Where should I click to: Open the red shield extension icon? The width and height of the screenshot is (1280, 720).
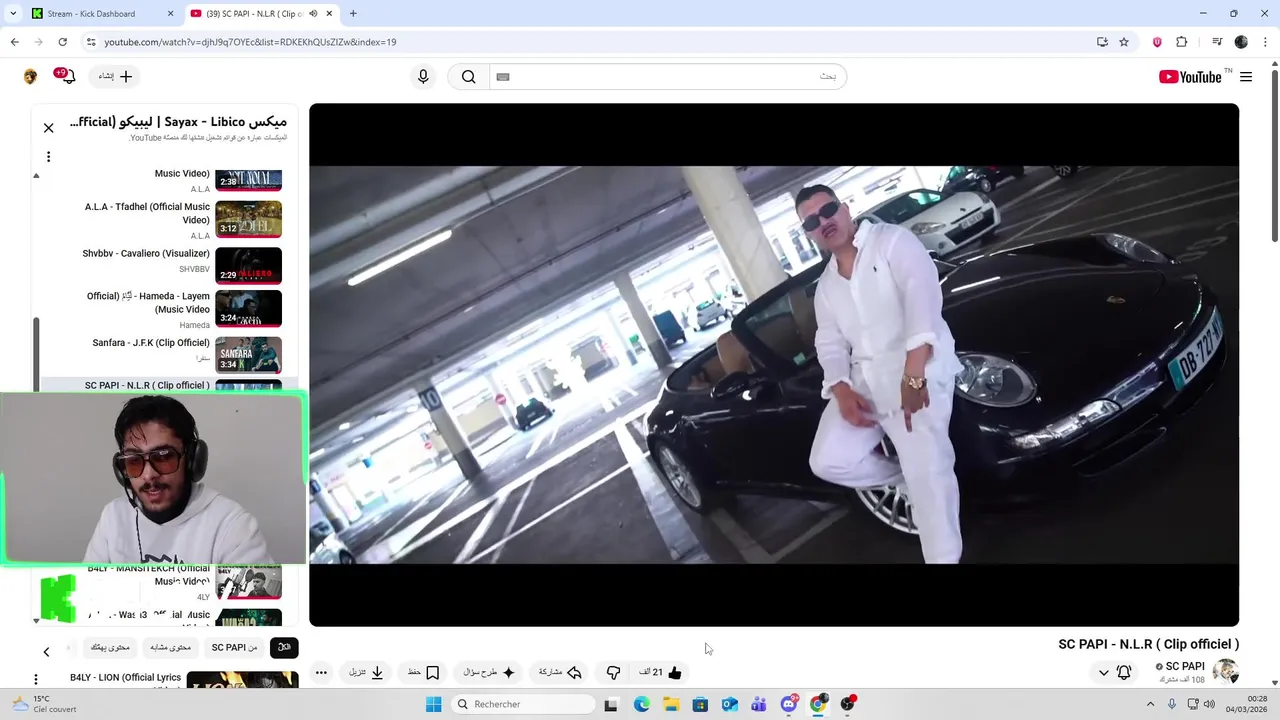coord(1157,42)
